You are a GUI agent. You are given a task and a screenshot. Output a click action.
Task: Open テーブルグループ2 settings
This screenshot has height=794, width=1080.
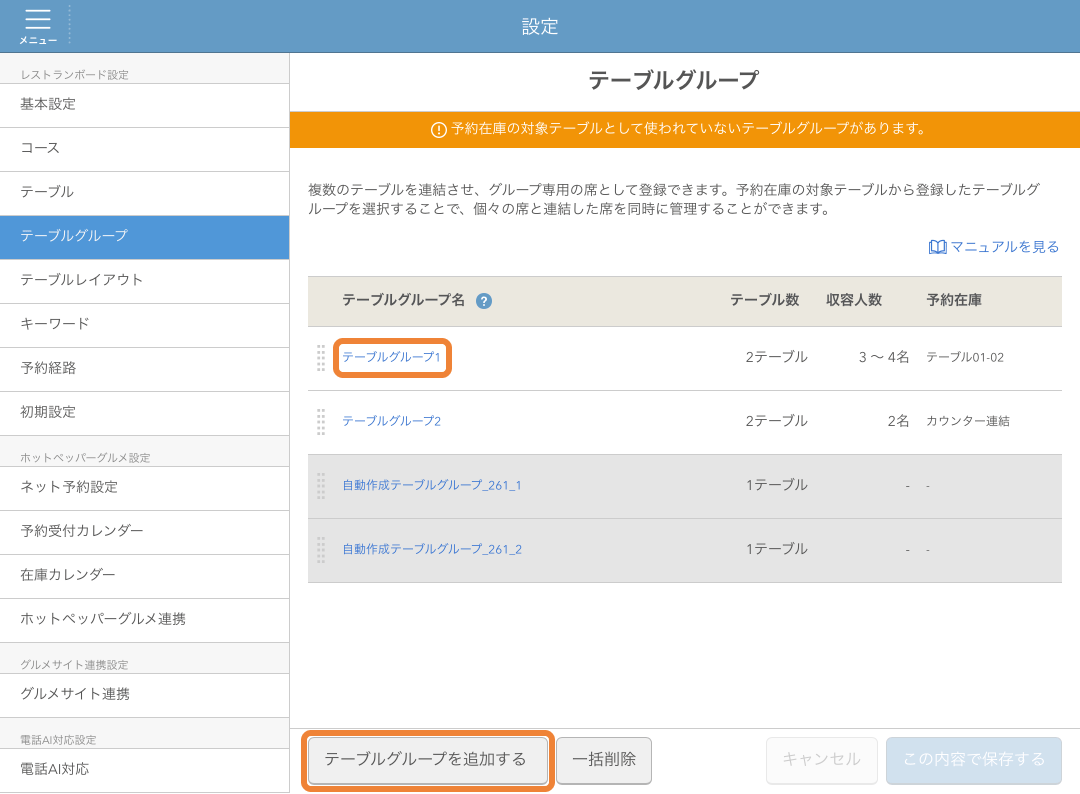[x=392, y=421]
